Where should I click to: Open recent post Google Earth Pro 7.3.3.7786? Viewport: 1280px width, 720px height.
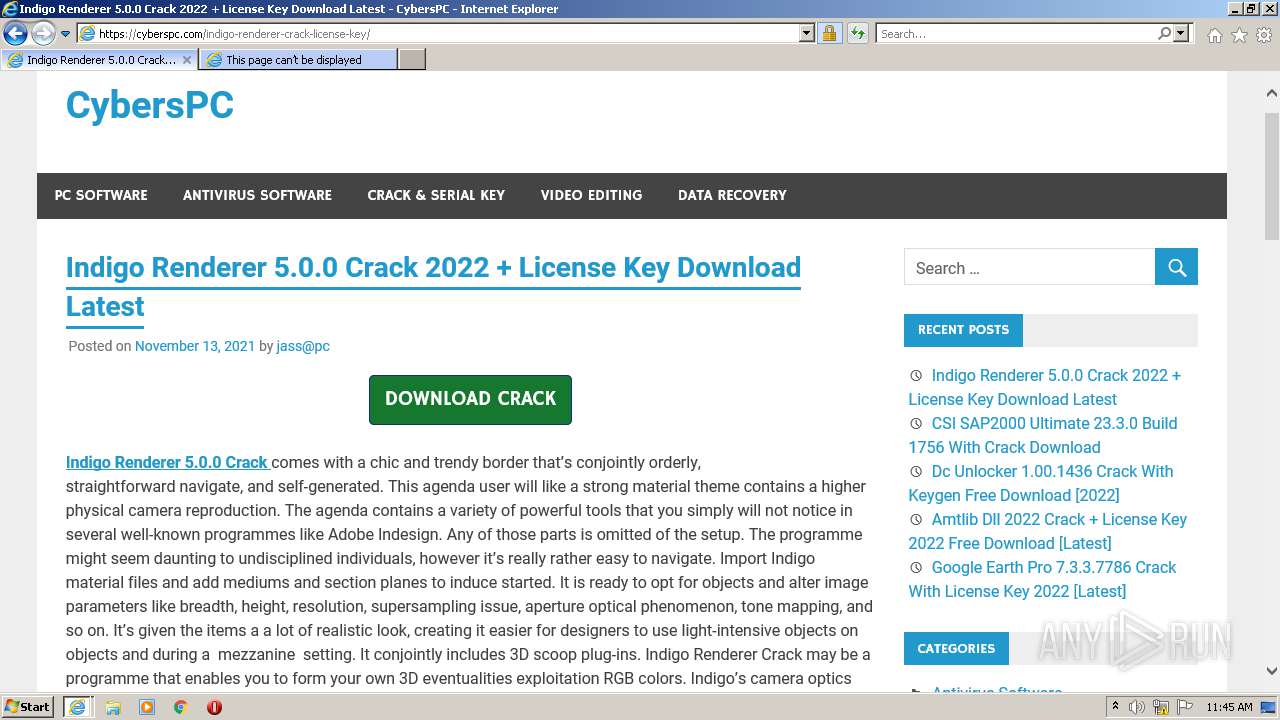(1042, 579)
